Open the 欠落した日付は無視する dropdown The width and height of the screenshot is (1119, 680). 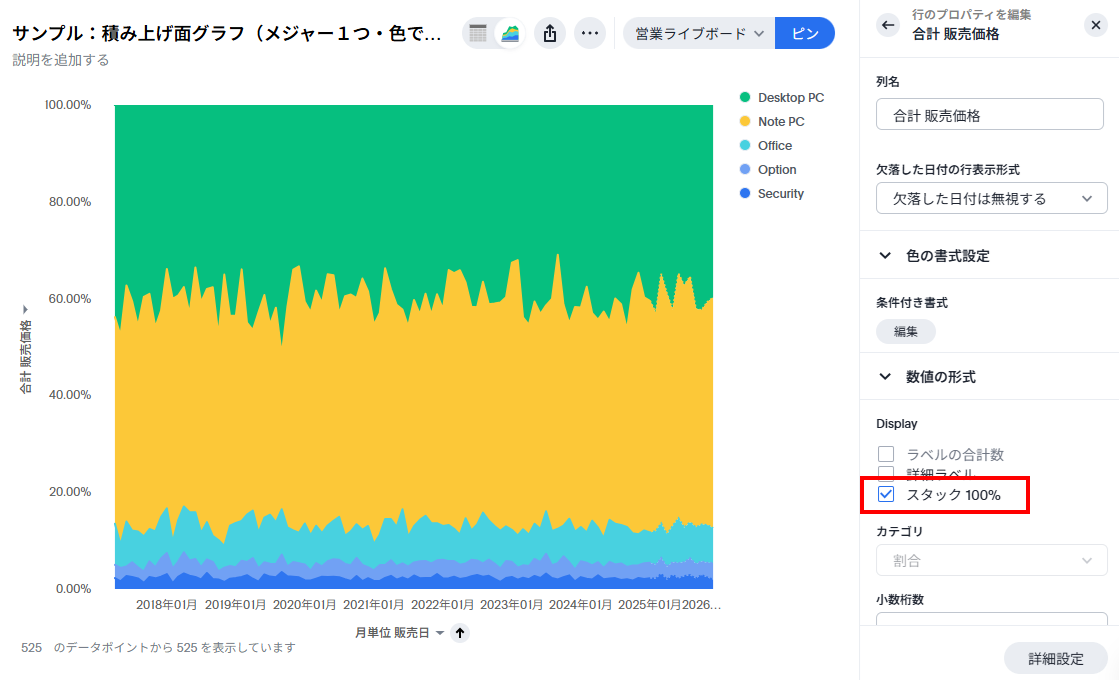click(x=991, y=198)
